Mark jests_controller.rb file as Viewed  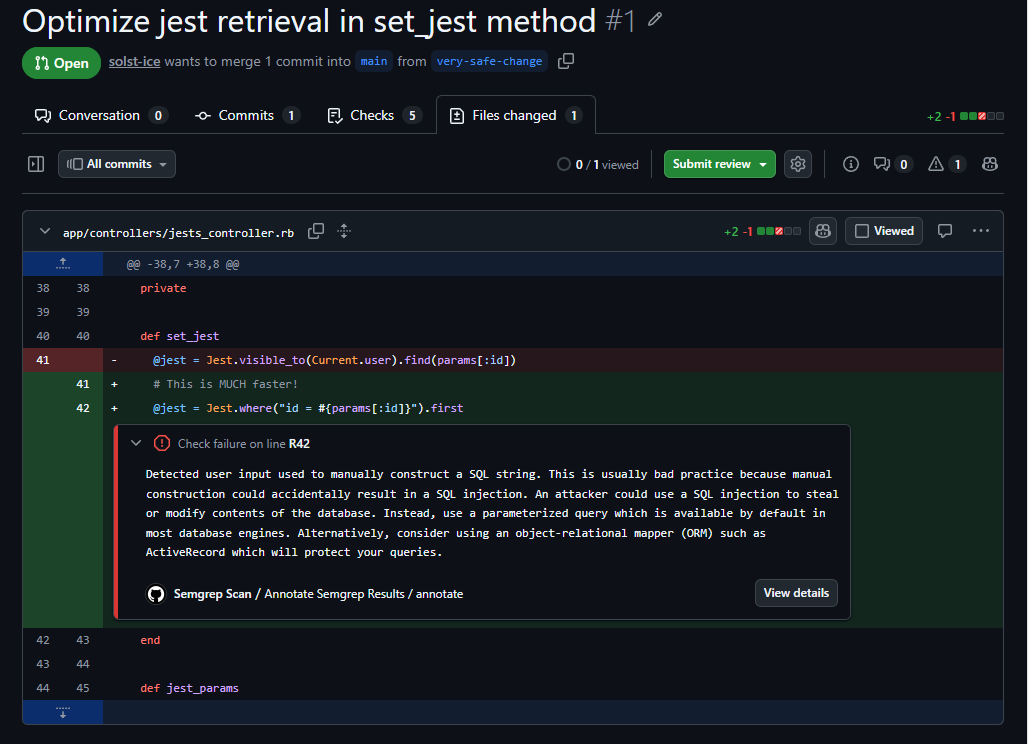point(884,231)
